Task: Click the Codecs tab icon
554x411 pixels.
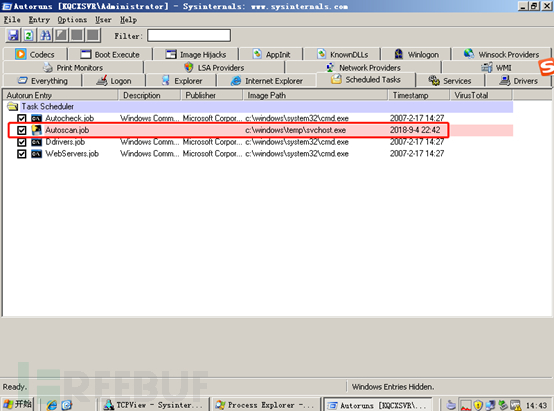Action: [20, 54]
